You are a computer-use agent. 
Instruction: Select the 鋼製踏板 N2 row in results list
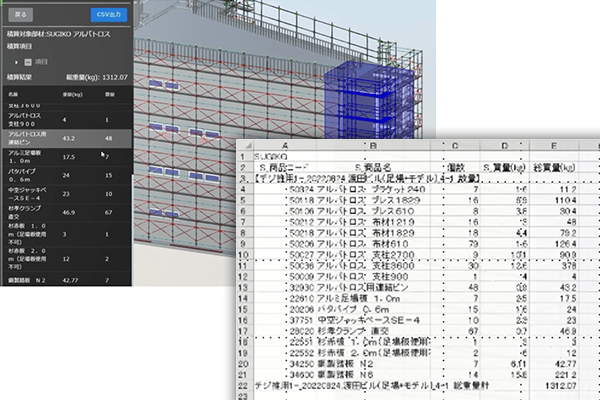coord(66,280)
